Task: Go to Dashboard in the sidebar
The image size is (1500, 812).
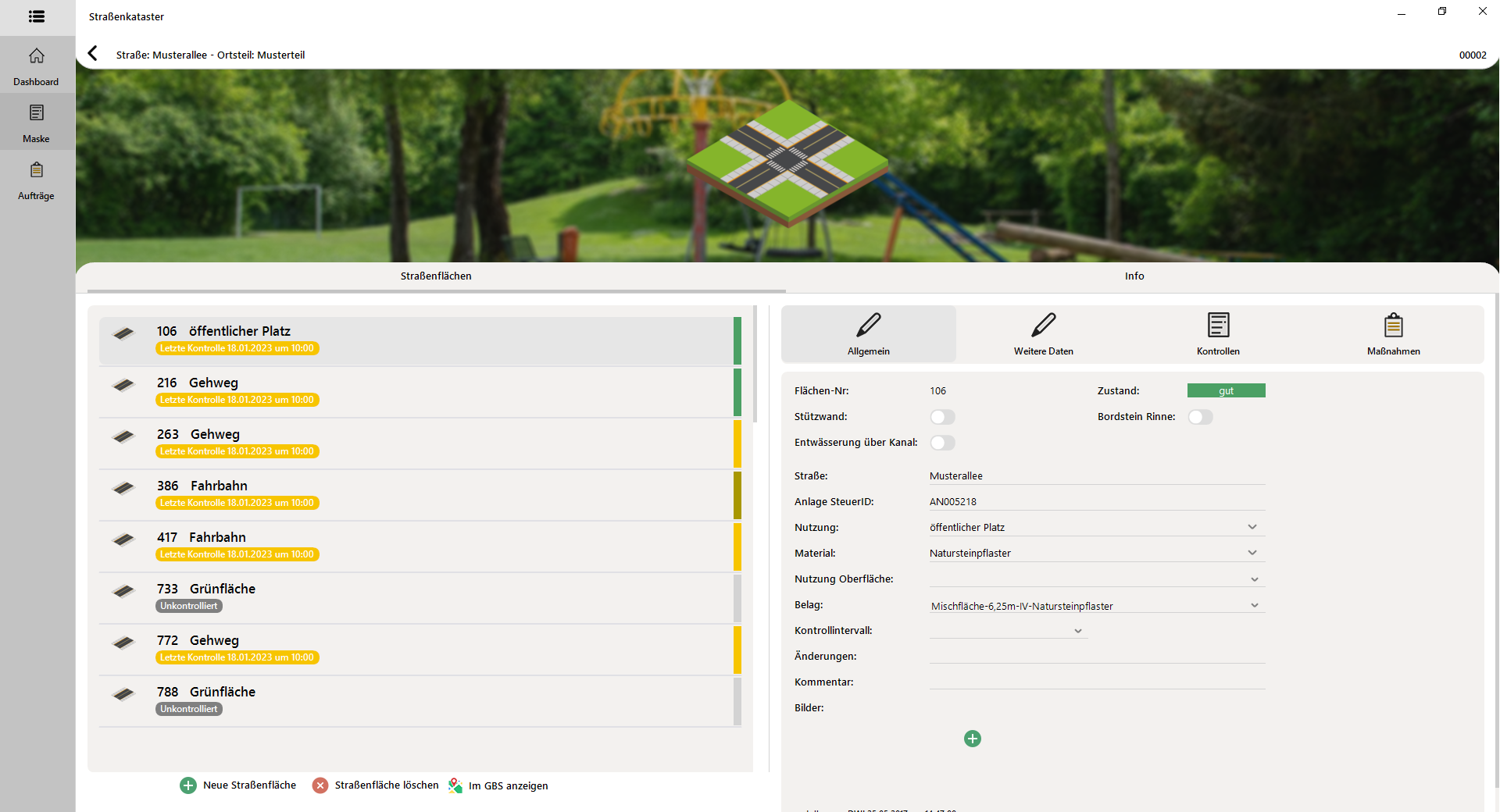Action: click(x=37, y=66)
